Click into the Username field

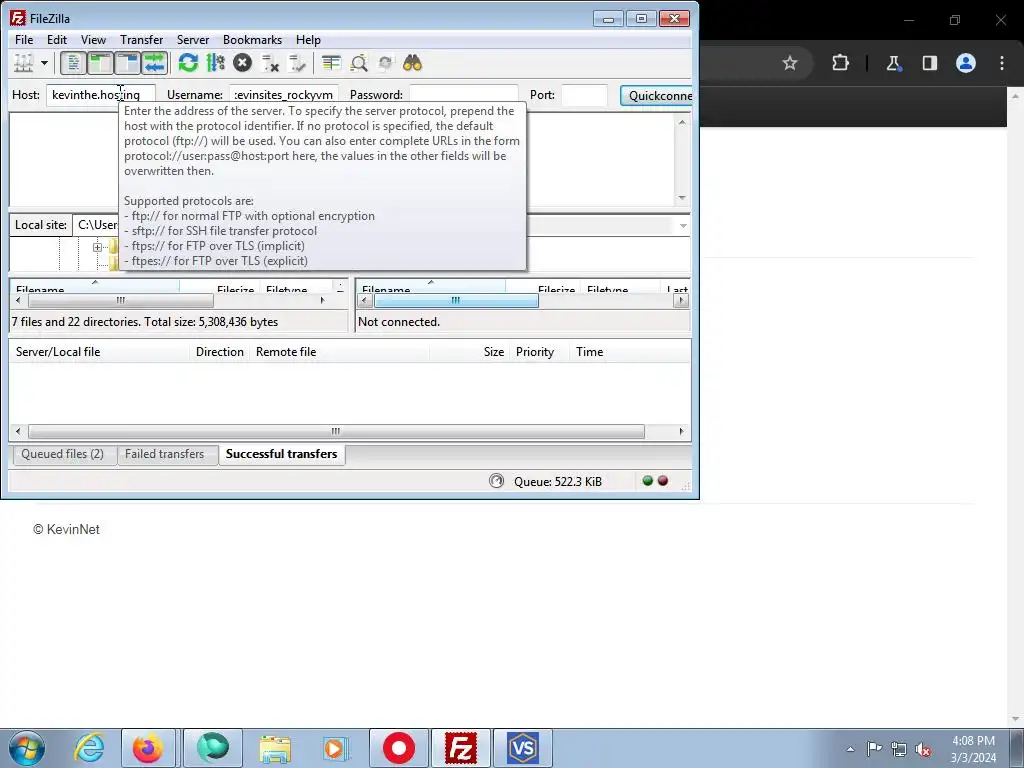click(283, 95)
